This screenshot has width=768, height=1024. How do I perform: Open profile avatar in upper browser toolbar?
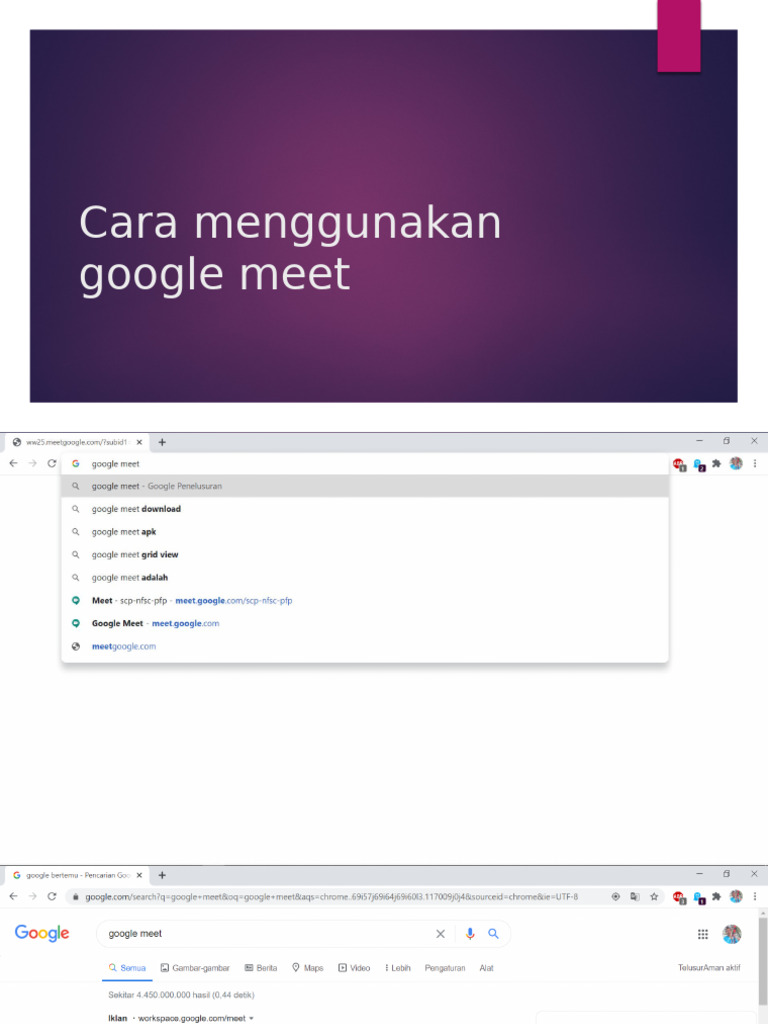point(736,463)
